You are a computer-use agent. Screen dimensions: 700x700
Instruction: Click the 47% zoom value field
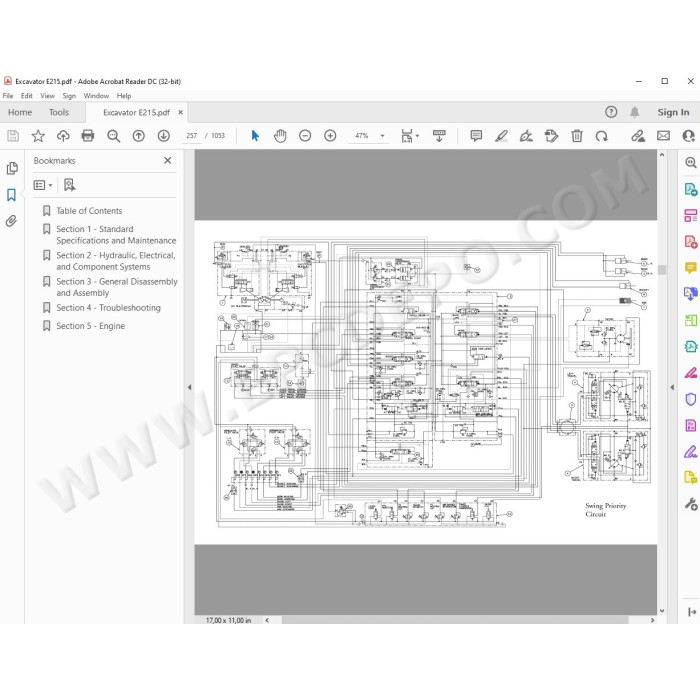pos(362,136)
